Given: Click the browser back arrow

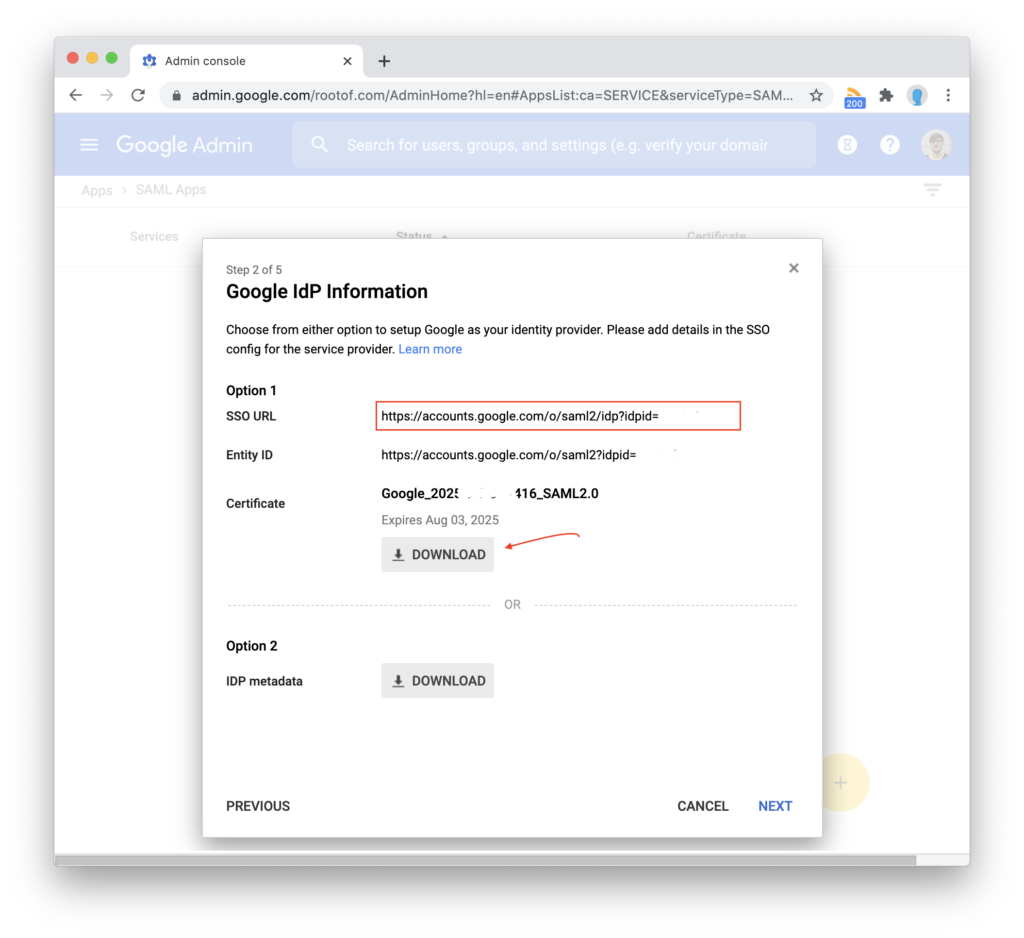Looking at the screenshot, I should [76, 95].
